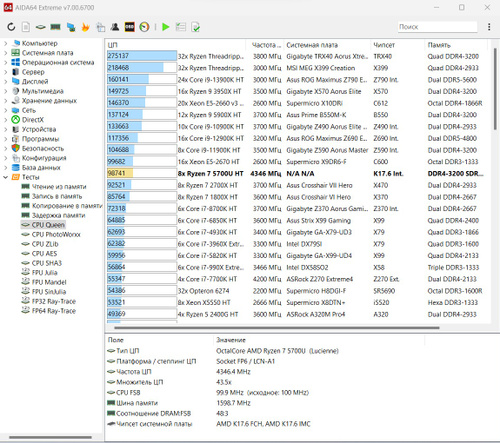
Task: Expand the Хранение данных tree node
Action: [x=5, y=101]
